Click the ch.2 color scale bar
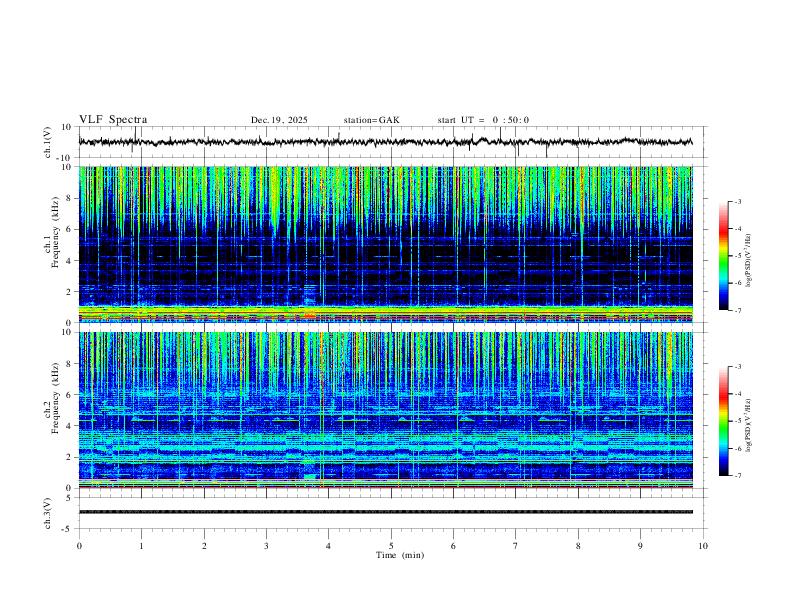The image size is (792, 612). [723, 421]
